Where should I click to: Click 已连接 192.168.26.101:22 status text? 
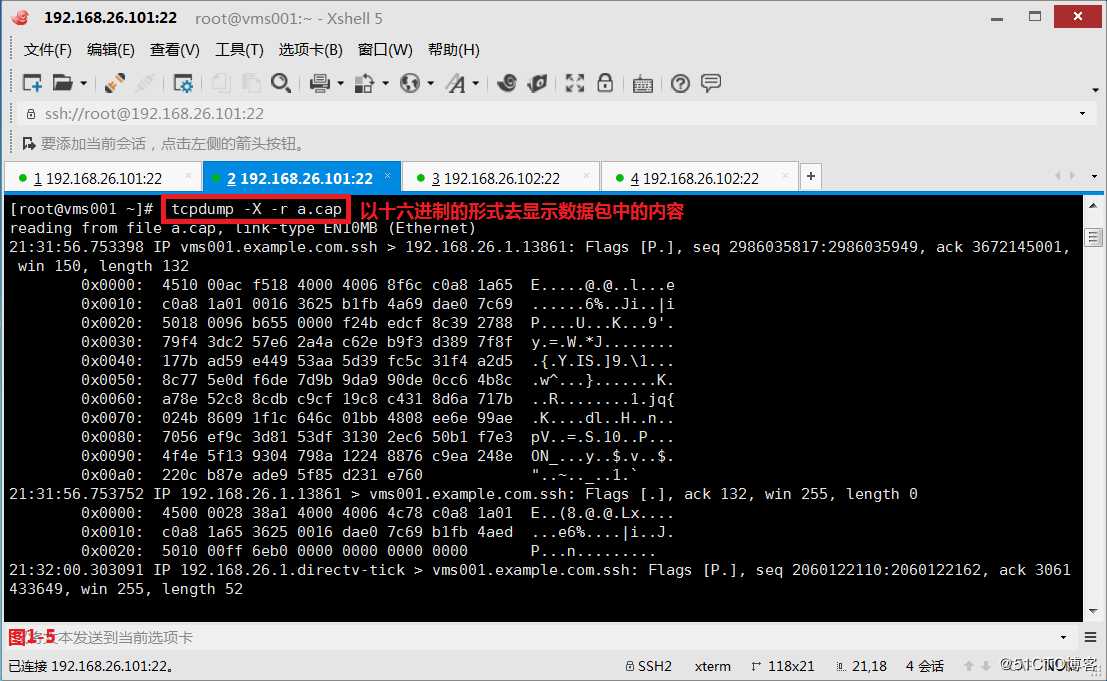click(x=91, y=665)
